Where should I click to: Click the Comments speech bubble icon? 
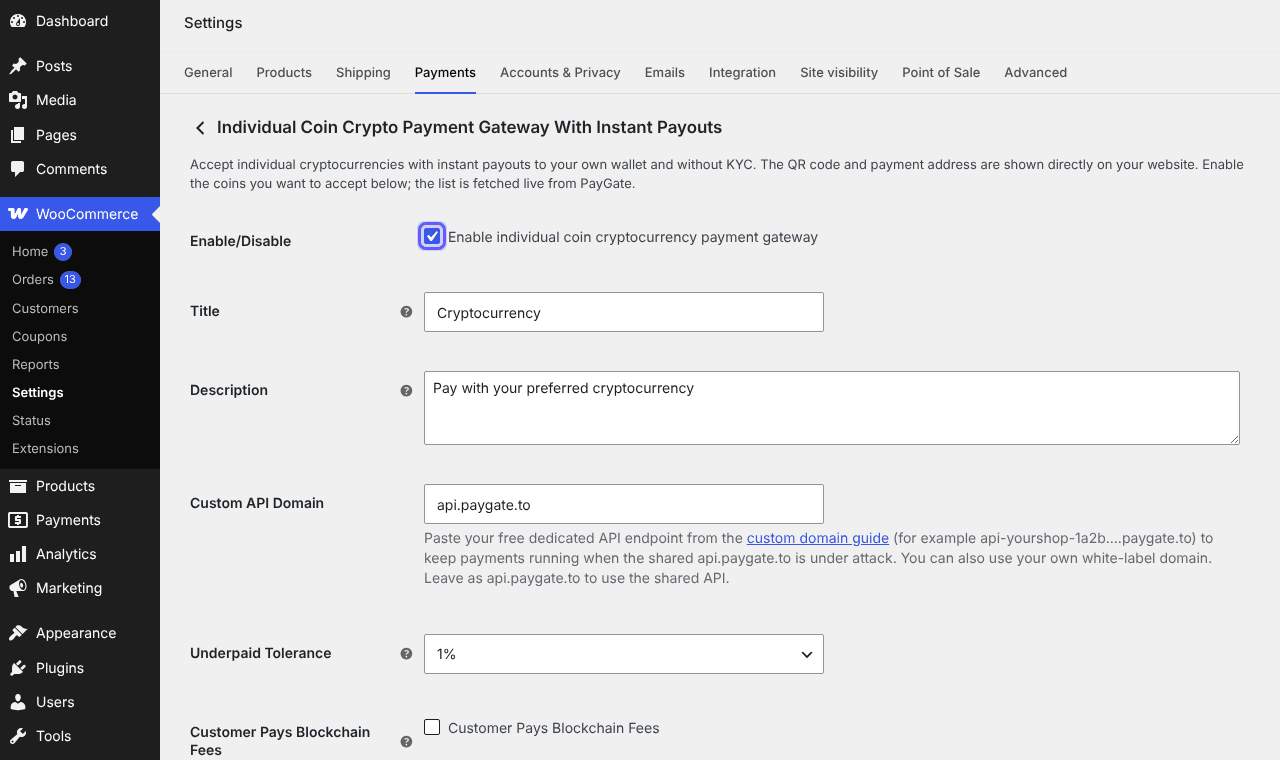tap(18, 169)
